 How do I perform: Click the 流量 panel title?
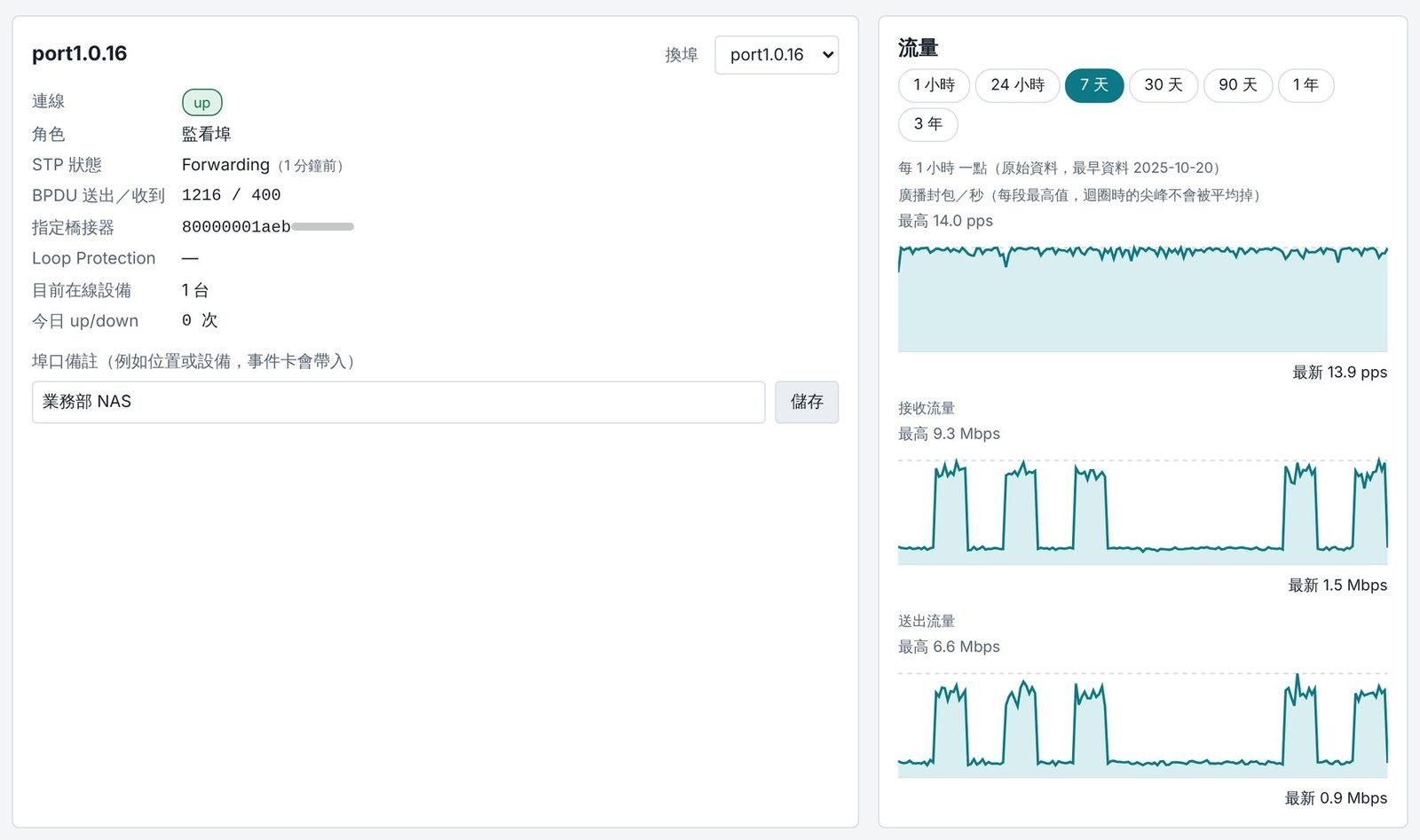tap(918, 48)
